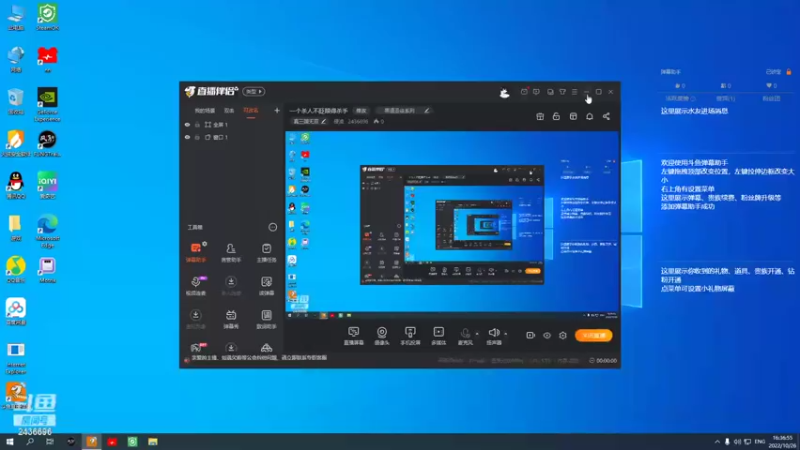The height and width of the screenshot is (450, 800).
Task: Open the 读弹幕 read-danmaku tool
Action: click(x=266, y=286)
